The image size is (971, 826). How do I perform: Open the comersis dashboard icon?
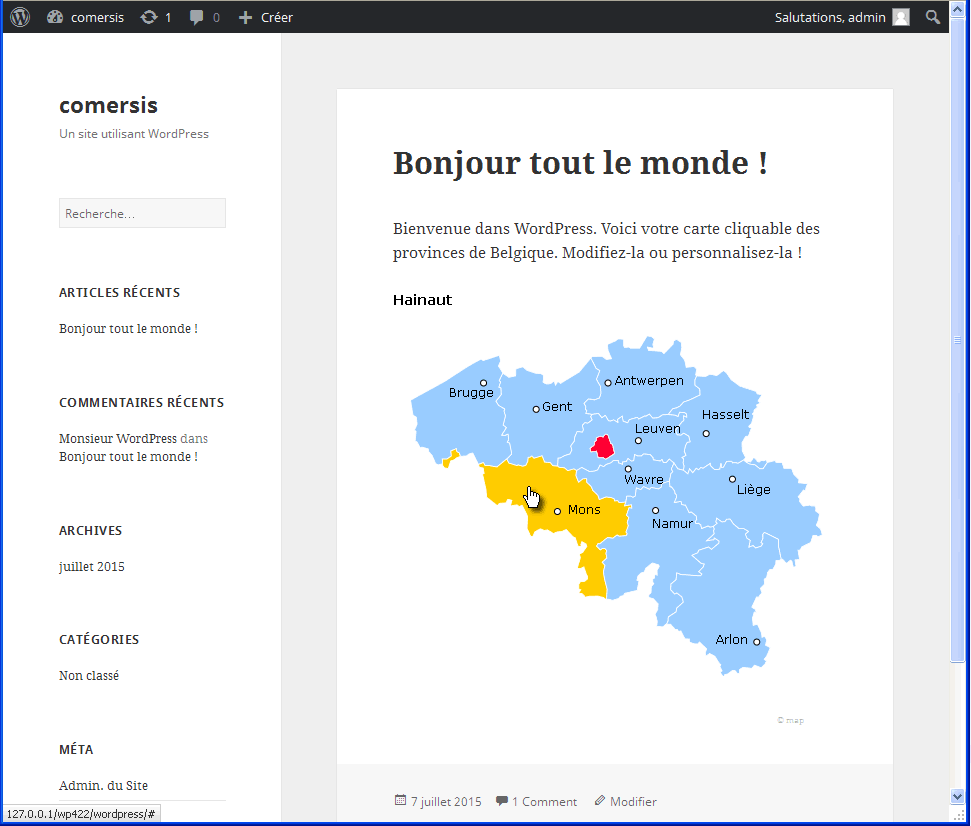click(55, 17)
